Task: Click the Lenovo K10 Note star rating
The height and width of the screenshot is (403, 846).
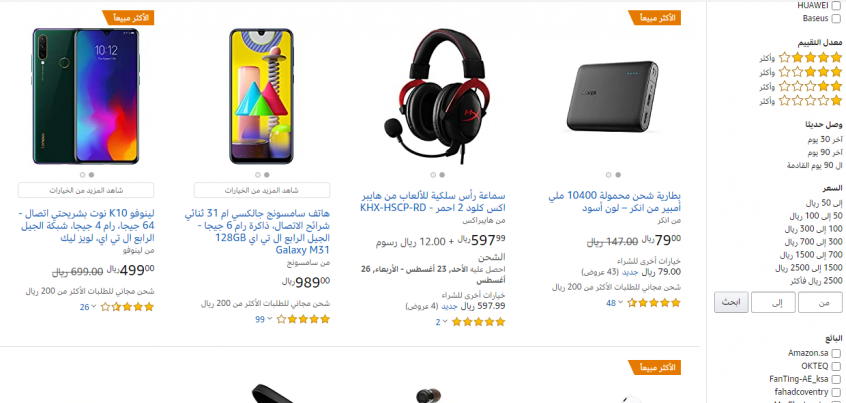Action: pos(127,307)
